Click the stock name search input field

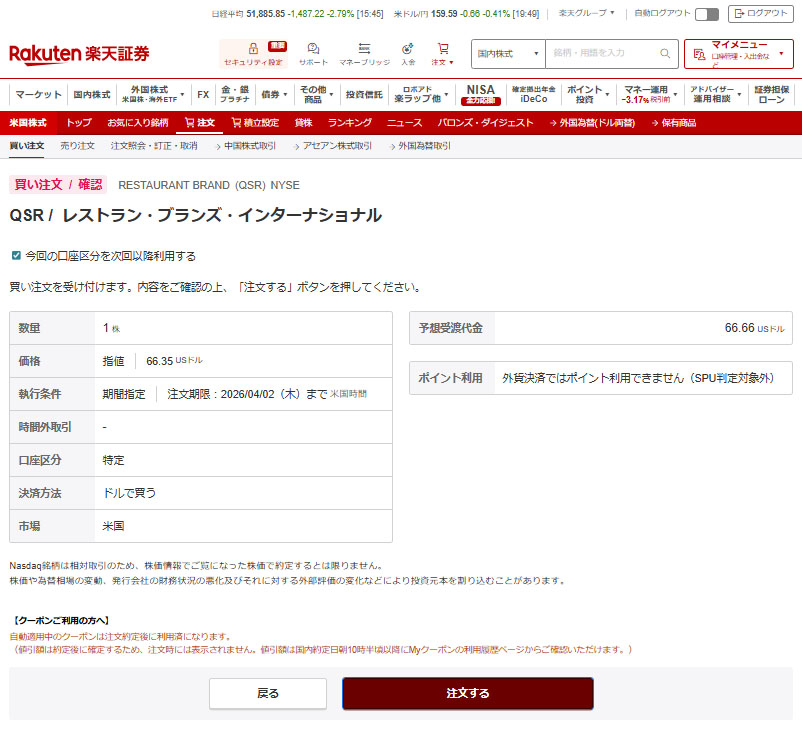click(602, 54)
